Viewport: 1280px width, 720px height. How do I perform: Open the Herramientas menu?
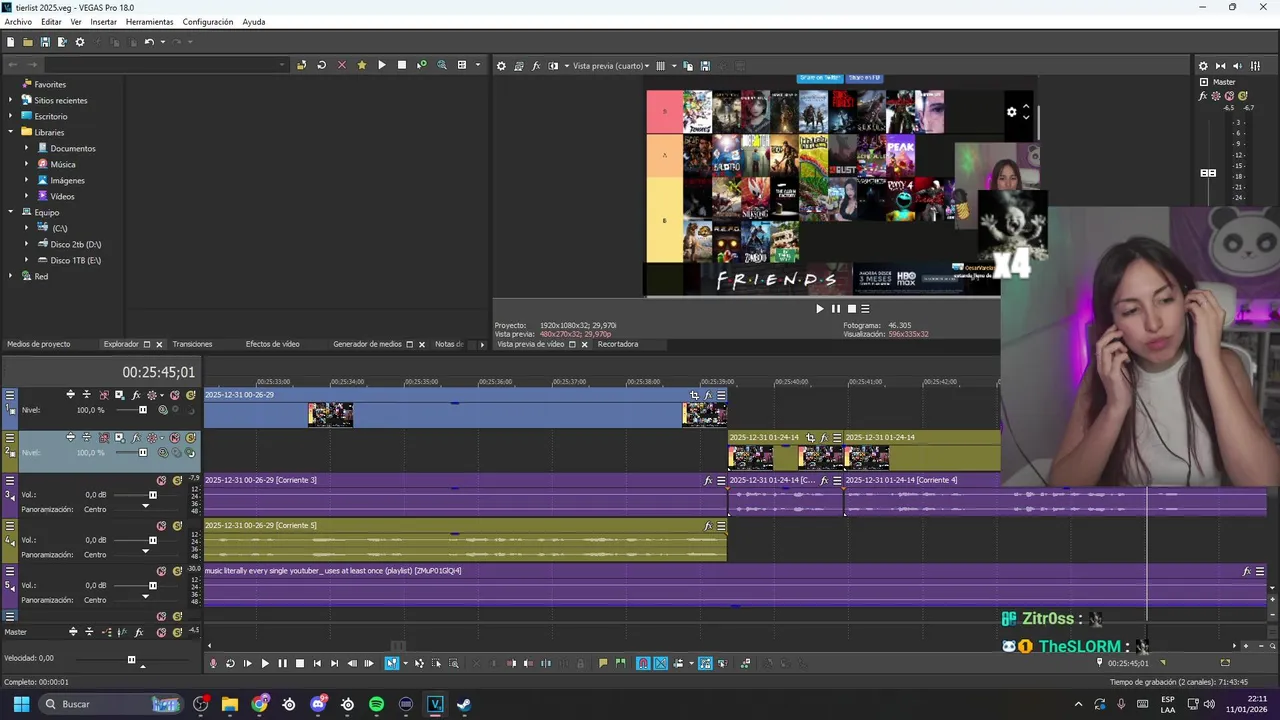149,22
